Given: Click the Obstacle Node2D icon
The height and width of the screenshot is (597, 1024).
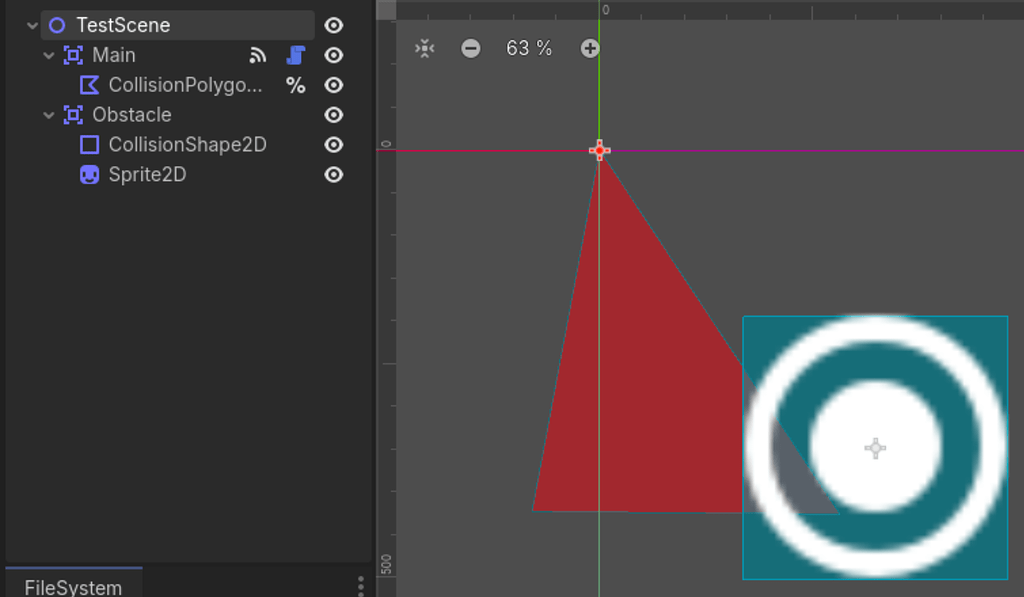Looking at the screenshot, I should 70,115.
